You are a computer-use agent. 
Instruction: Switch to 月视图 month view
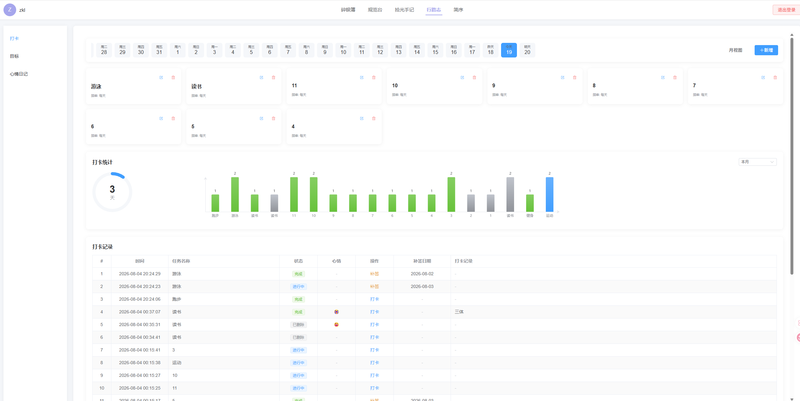coord(736,50)
